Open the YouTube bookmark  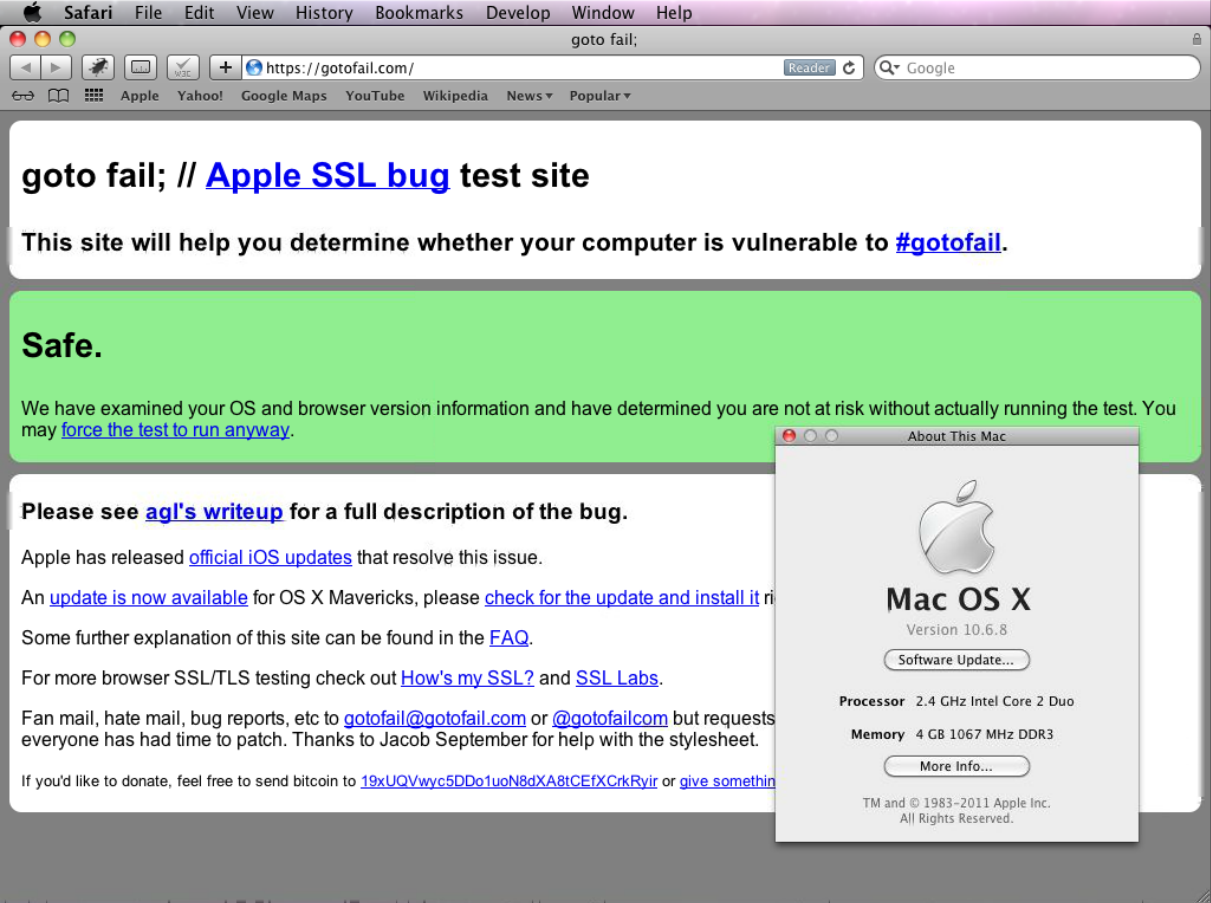click(375, 96)
